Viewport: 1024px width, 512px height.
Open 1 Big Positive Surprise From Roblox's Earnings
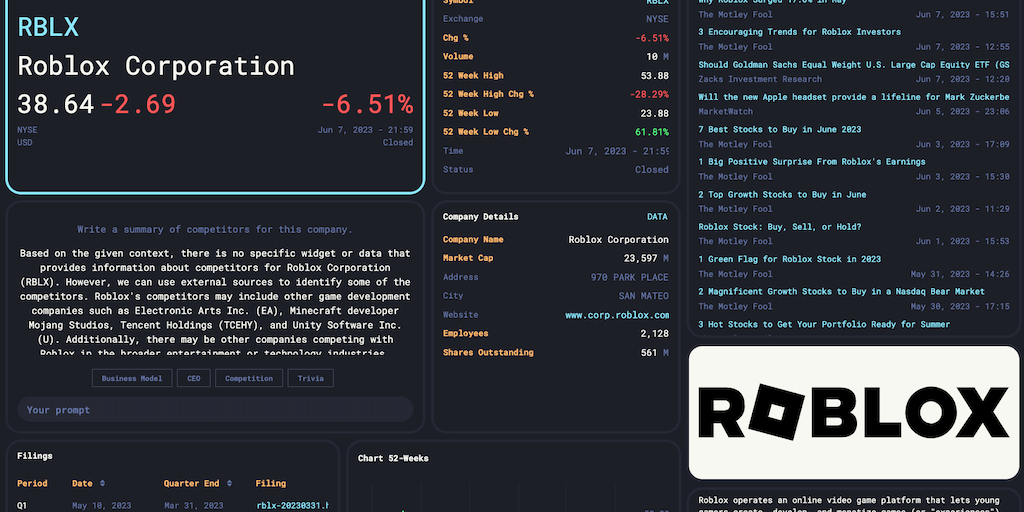812,162
